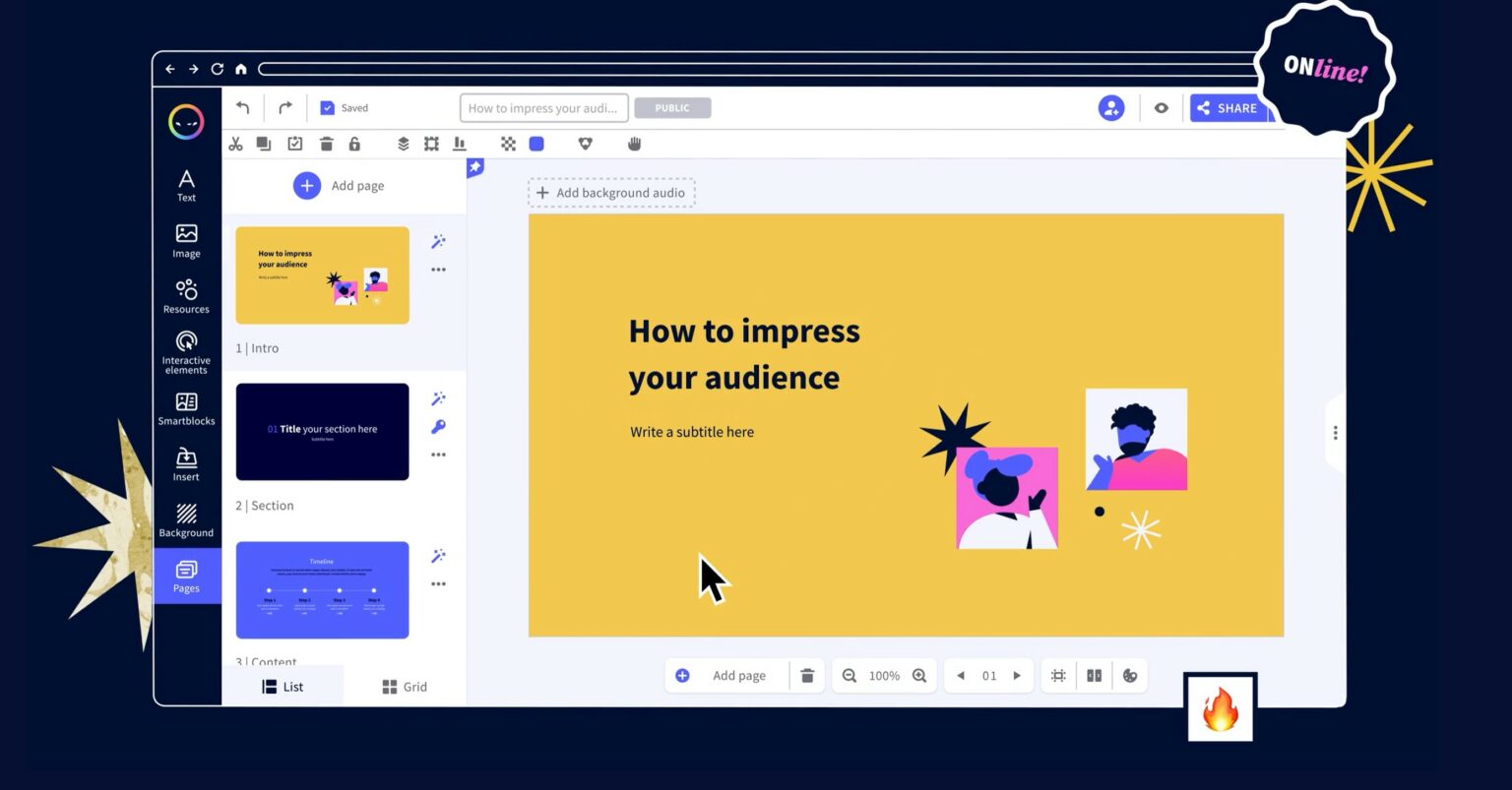The width and height of the screenshot is (1512, 790).
Task: Open the Background panel in the sidebar
Action: click(x=186, y=521)
